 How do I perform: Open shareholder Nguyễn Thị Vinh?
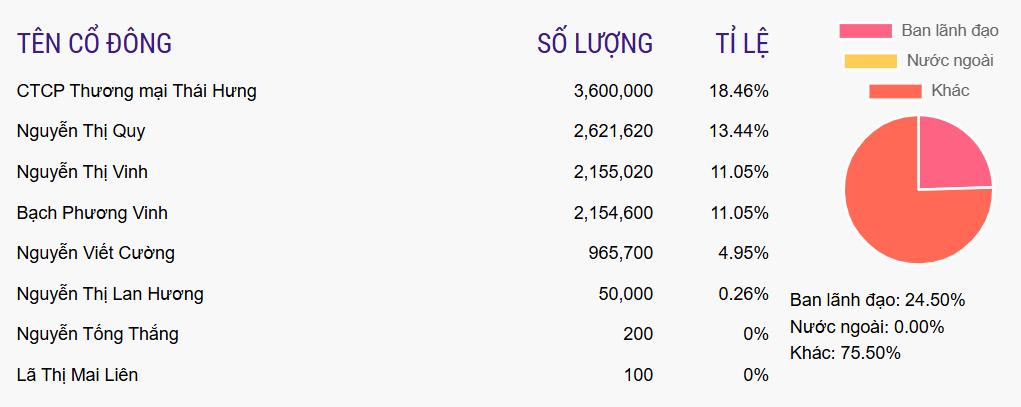click(82, 172)
